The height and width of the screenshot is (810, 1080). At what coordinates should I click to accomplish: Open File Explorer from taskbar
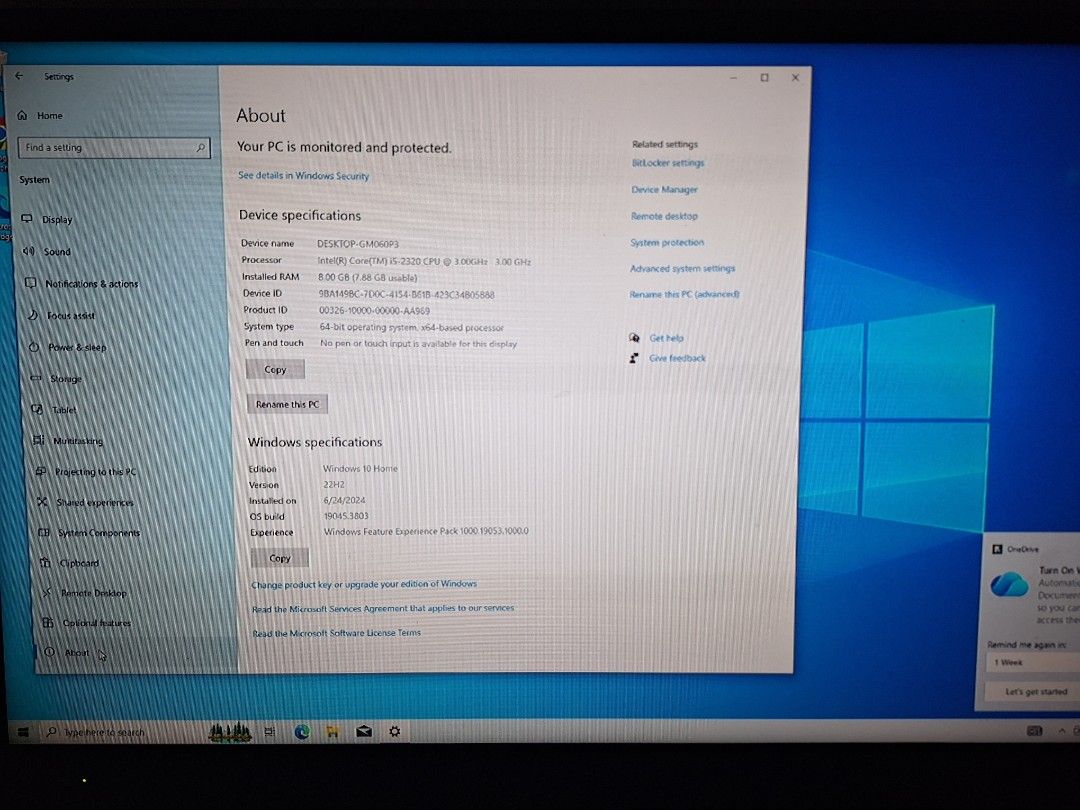point(333,731)
